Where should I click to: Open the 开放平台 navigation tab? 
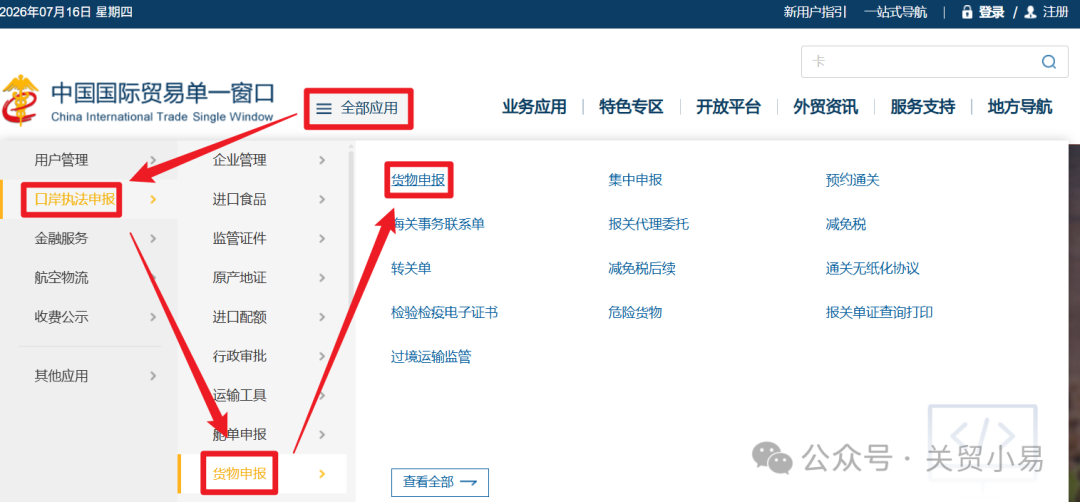[x=728, y=107]
